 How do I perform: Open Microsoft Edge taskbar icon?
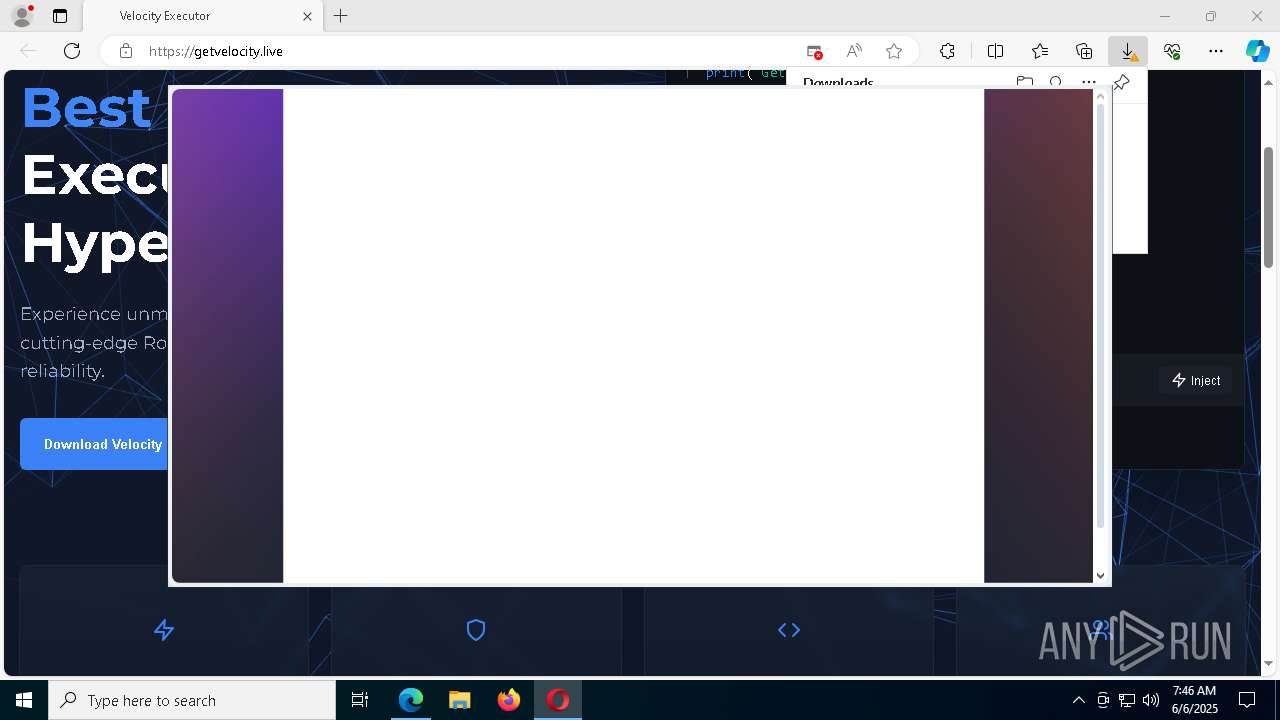pyautogui.click(x=411, y=700)
